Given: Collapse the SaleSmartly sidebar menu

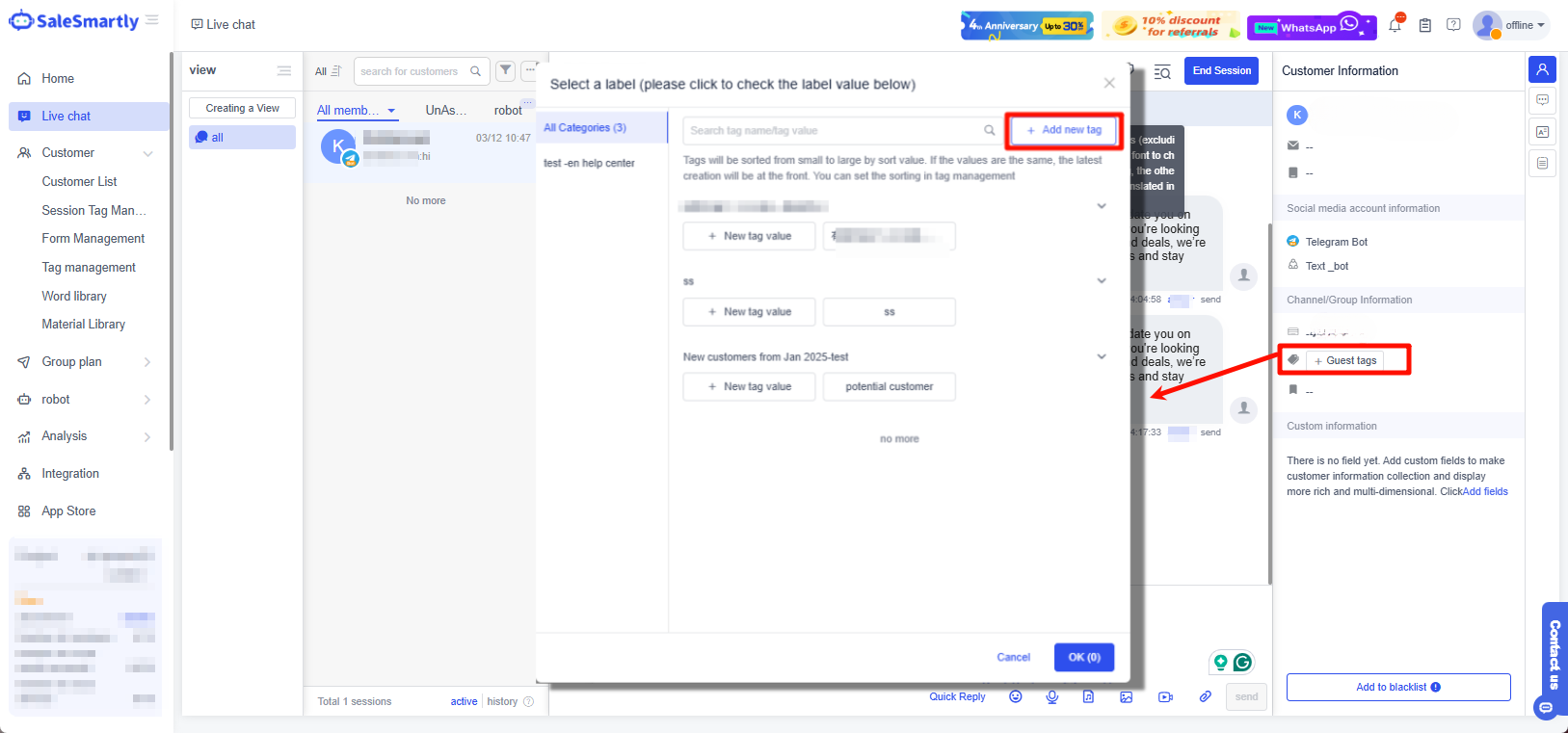Looking at the screenshot, I should click(152, 20).
